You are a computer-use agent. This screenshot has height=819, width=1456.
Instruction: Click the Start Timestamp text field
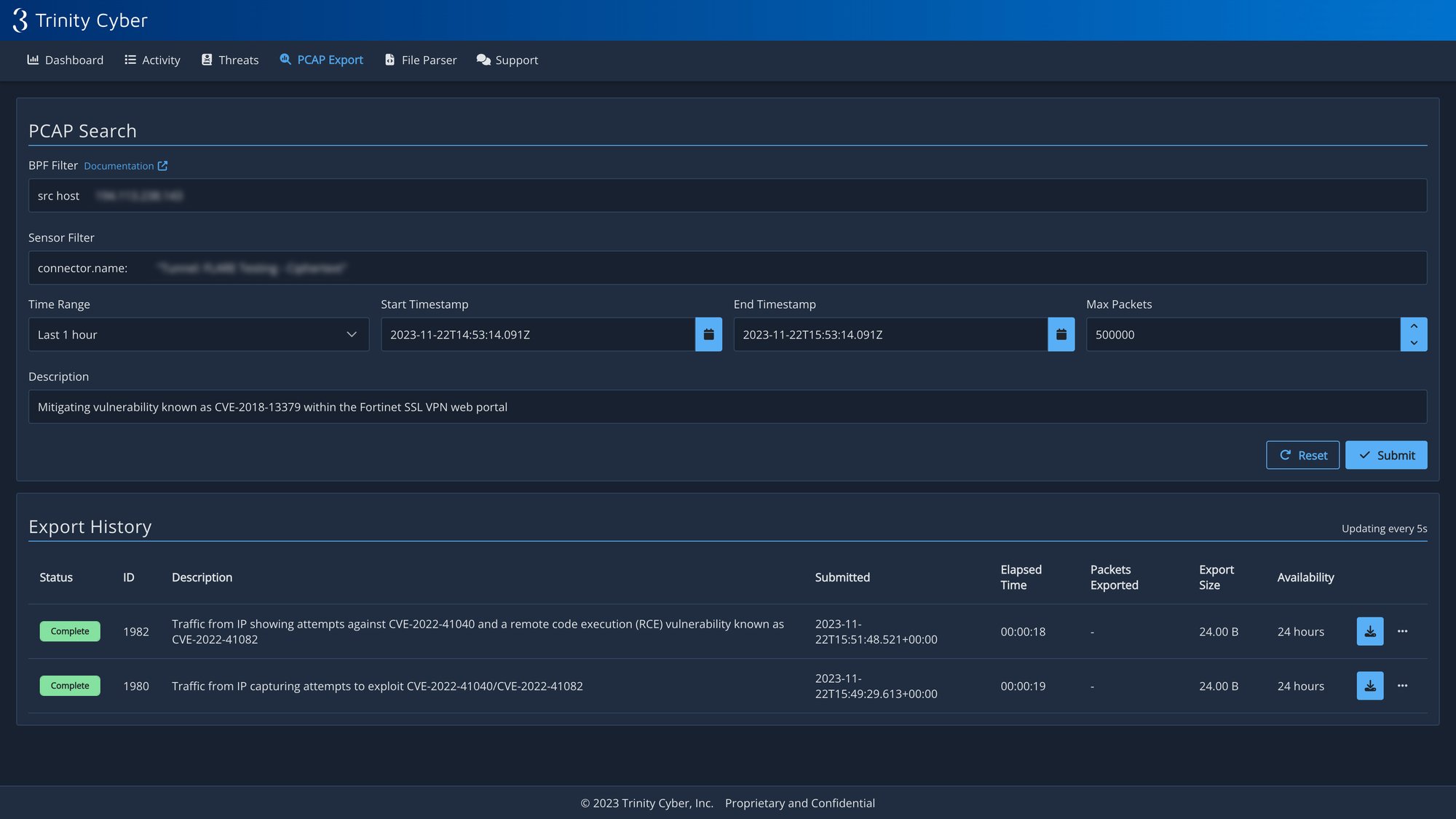click(x=538, y=334)
